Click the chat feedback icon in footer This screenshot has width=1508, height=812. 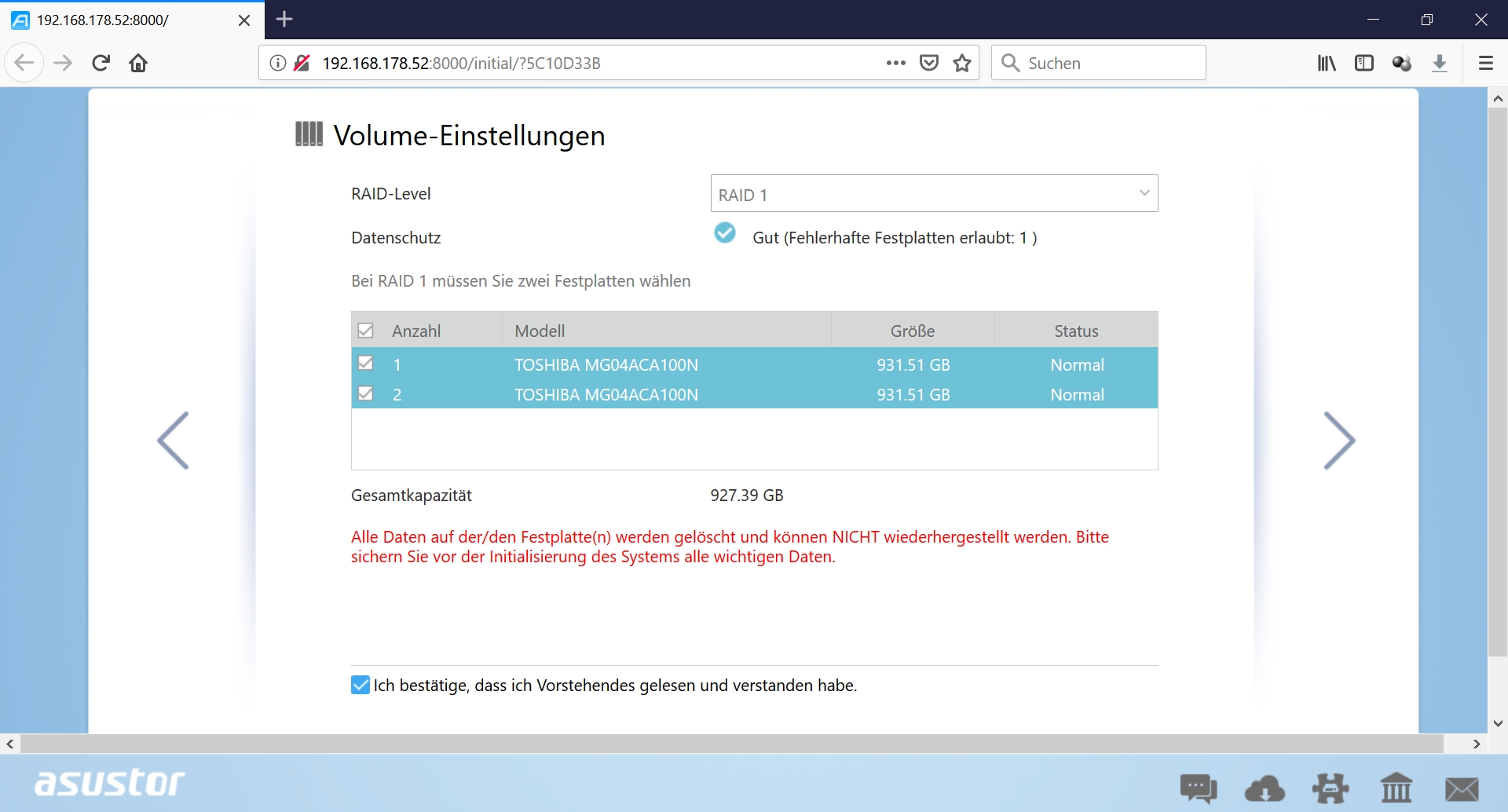click(1198, 788)
